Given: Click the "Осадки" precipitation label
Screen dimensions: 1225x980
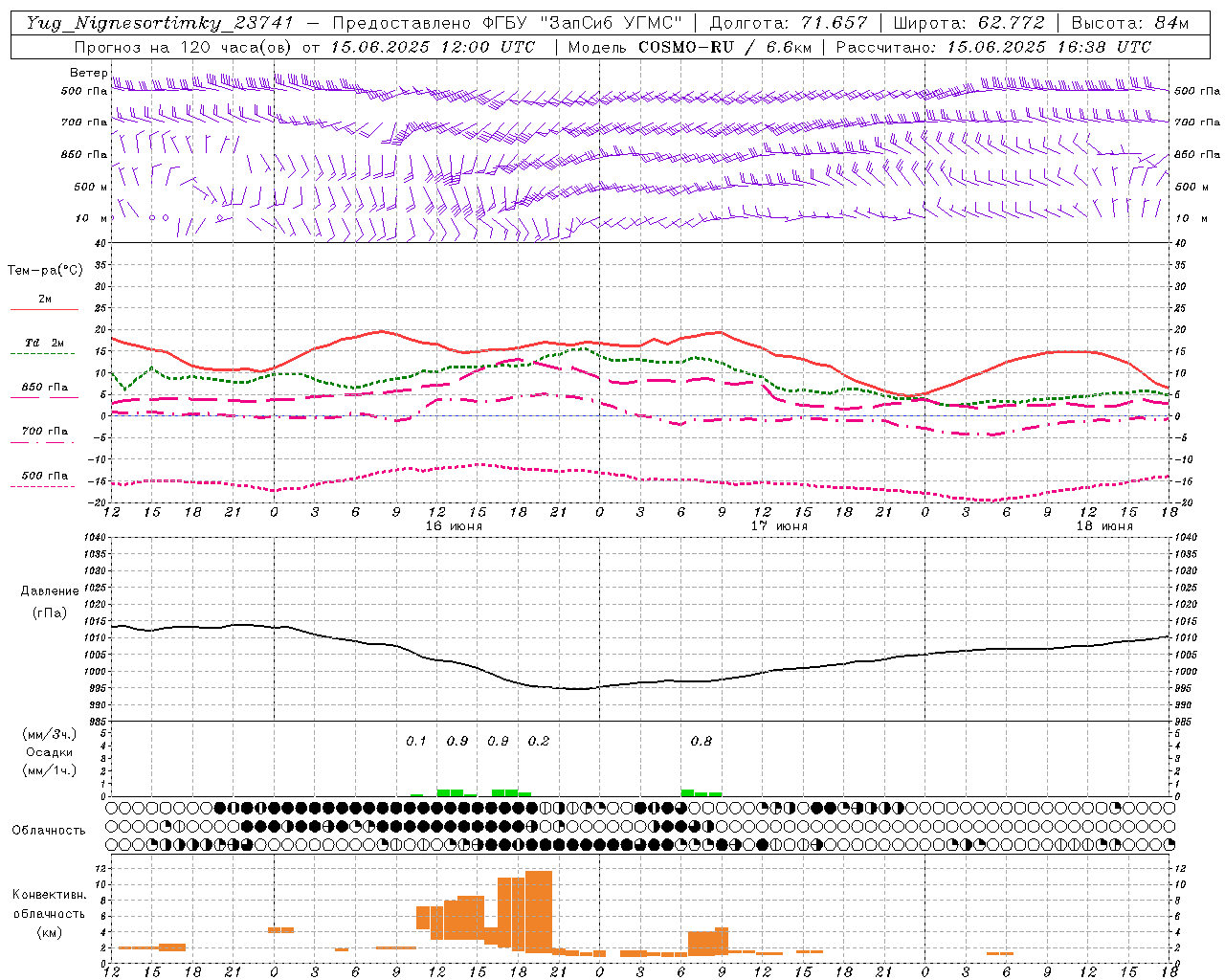Looking at the screenshot, I should click(49, 752).
